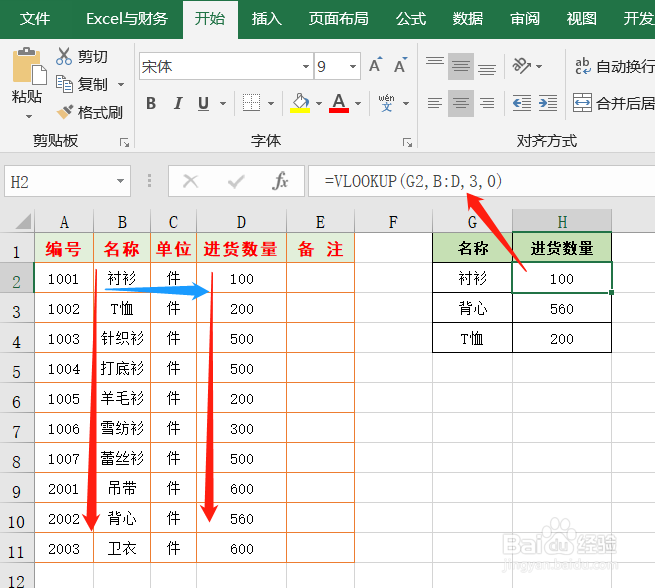This screenshot has width=655, height=588.
Task: Open the 文件 (File) tab
Action: pyautogui.click(x=35, y=18)
